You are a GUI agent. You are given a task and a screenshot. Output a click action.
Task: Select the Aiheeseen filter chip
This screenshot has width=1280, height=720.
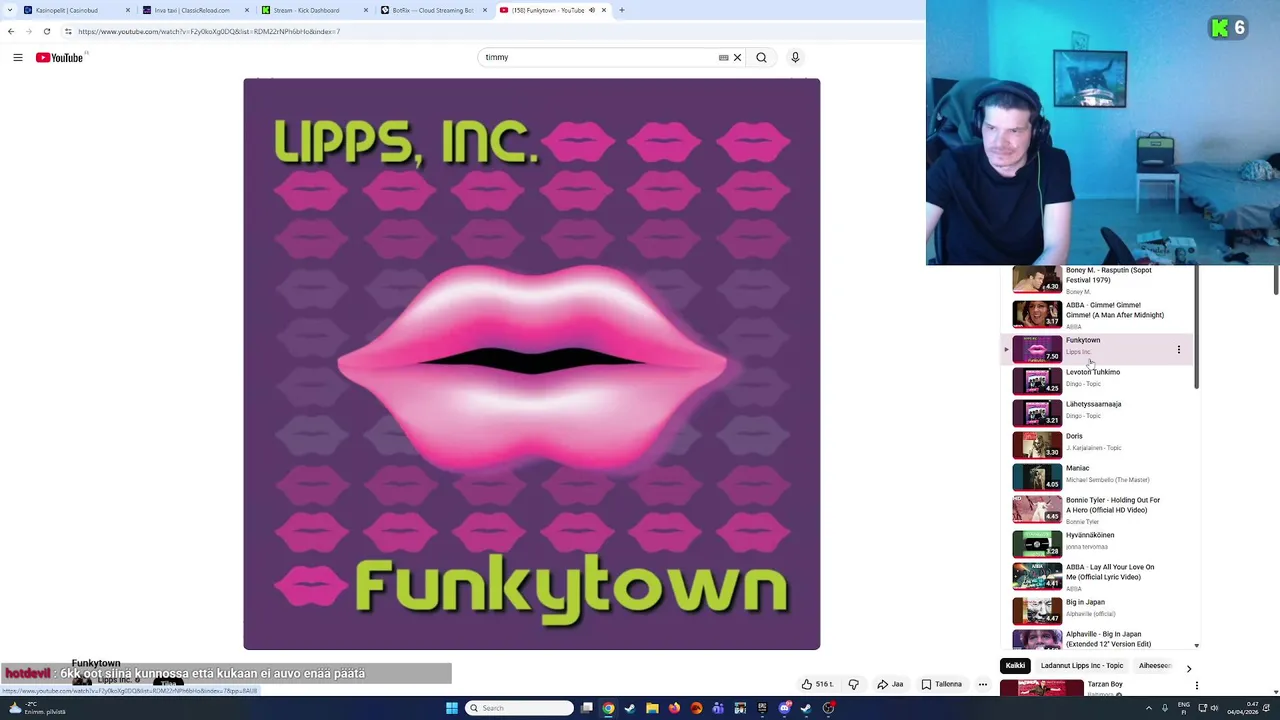1155,666
